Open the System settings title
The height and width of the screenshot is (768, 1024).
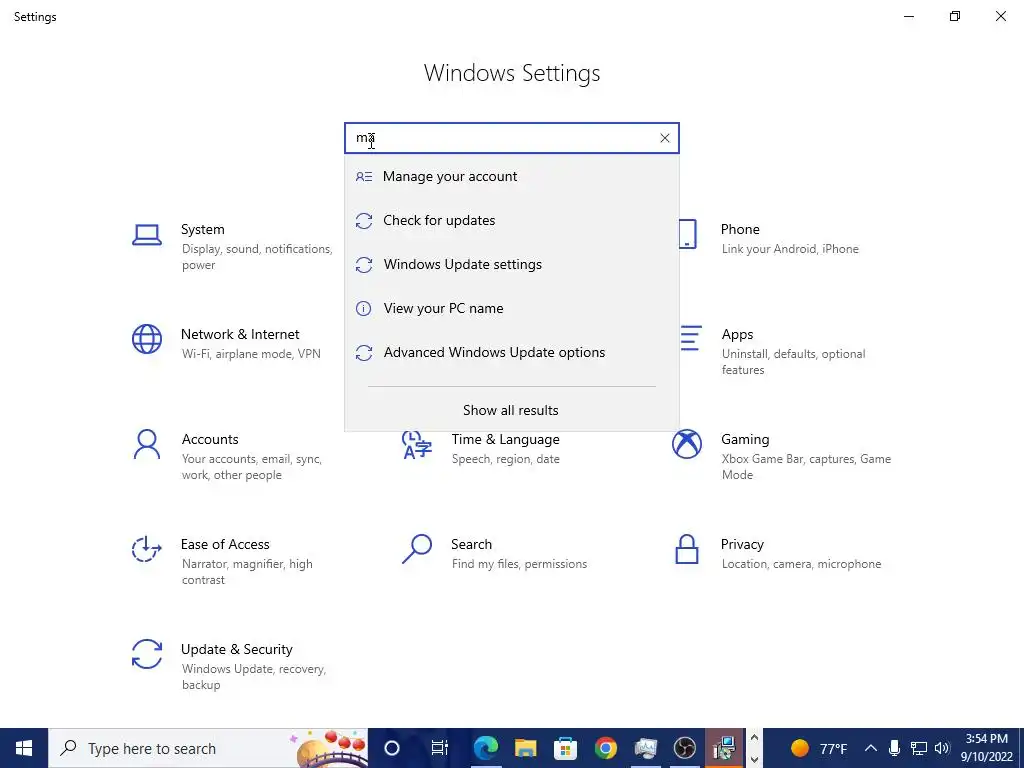click(x=202, y=229)
